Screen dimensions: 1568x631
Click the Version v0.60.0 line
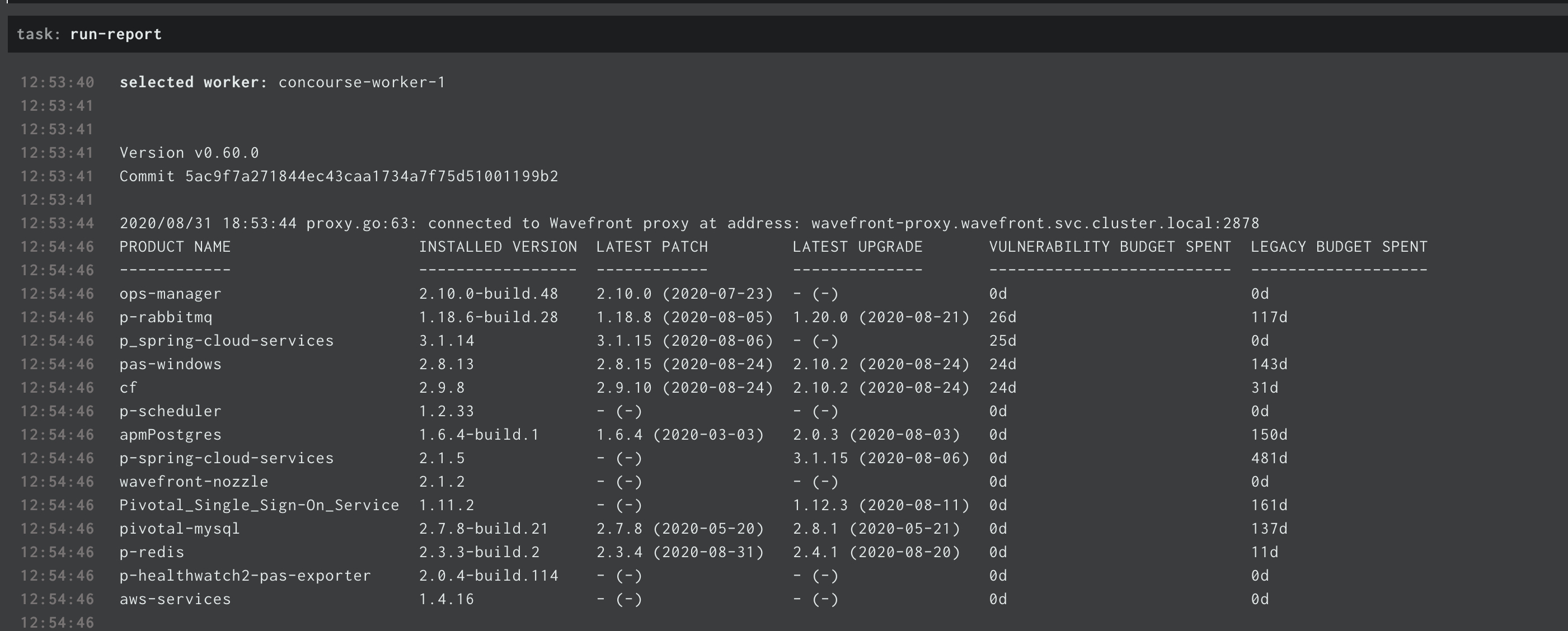pyautogui.click(x=189, y=152)
